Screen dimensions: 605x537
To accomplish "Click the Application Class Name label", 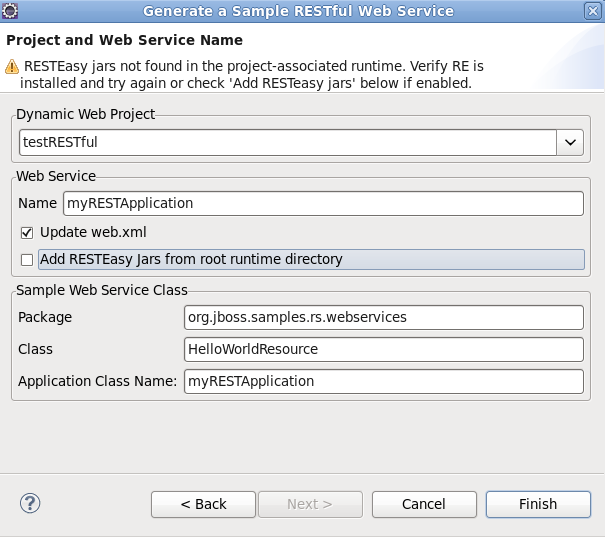I will point(97,382).
